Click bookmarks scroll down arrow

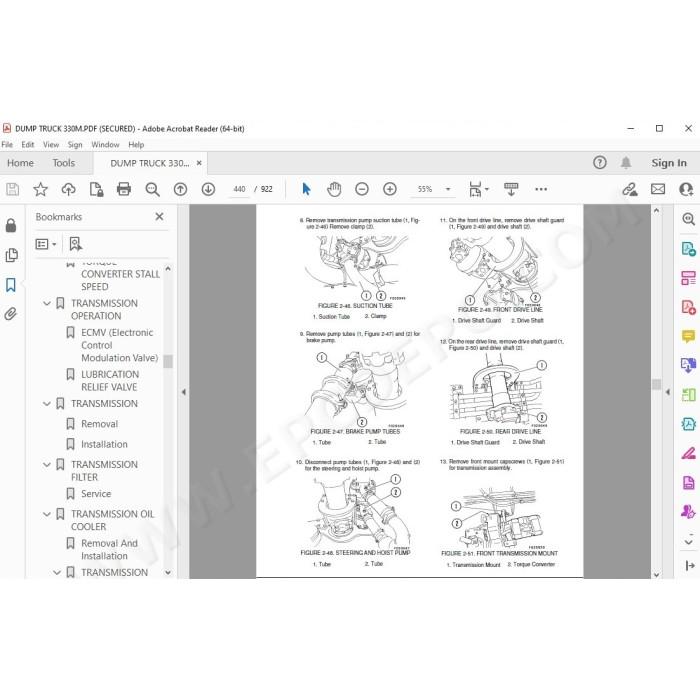click(x=168, y=573)
